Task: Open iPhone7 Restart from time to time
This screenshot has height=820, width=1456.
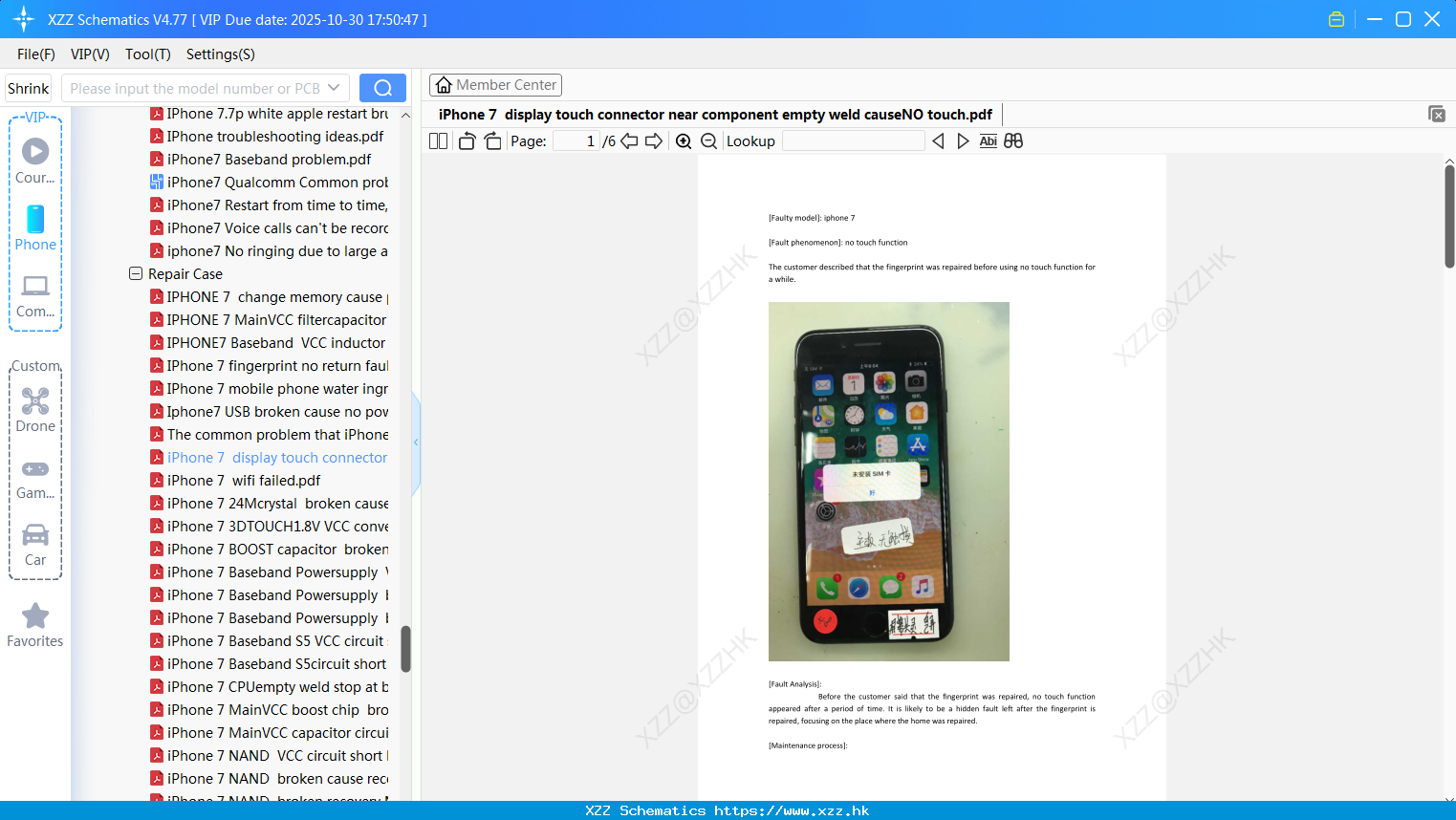Action: pyautogui.click(x=269, y=205)
